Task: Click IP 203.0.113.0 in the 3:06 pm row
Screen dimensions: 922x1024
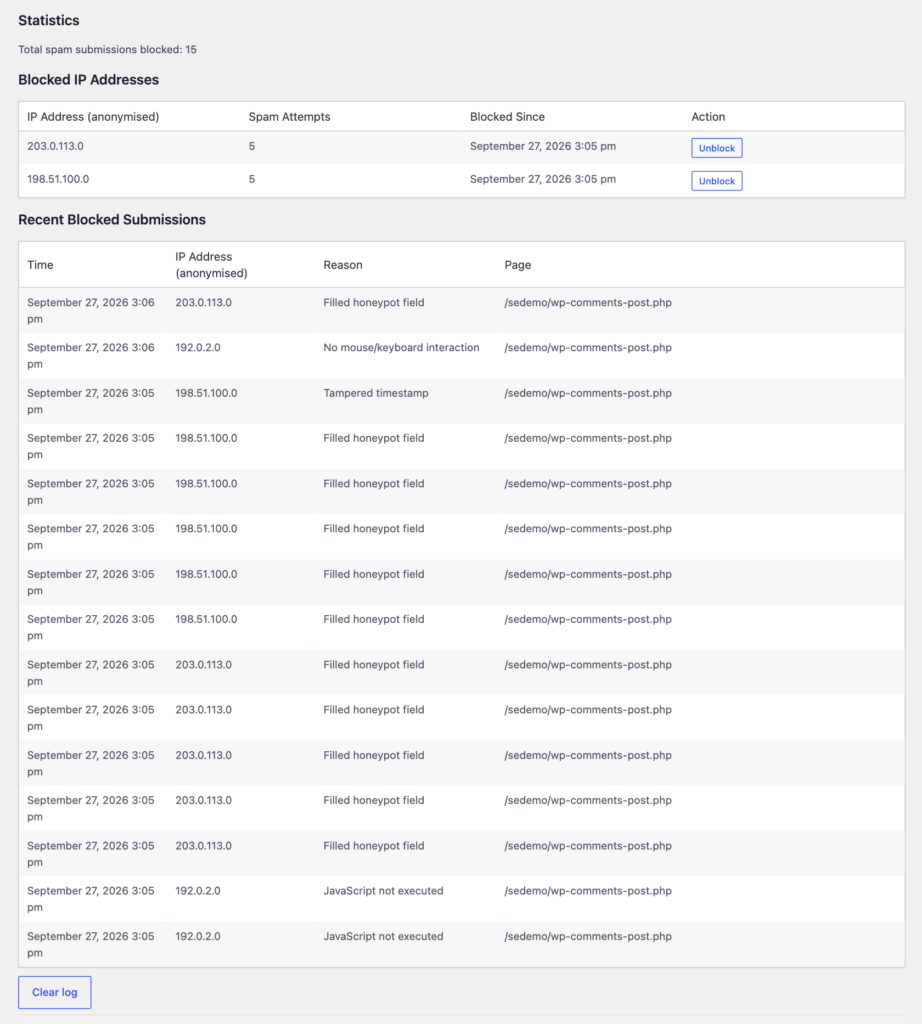Action: [x=204, y=302]
